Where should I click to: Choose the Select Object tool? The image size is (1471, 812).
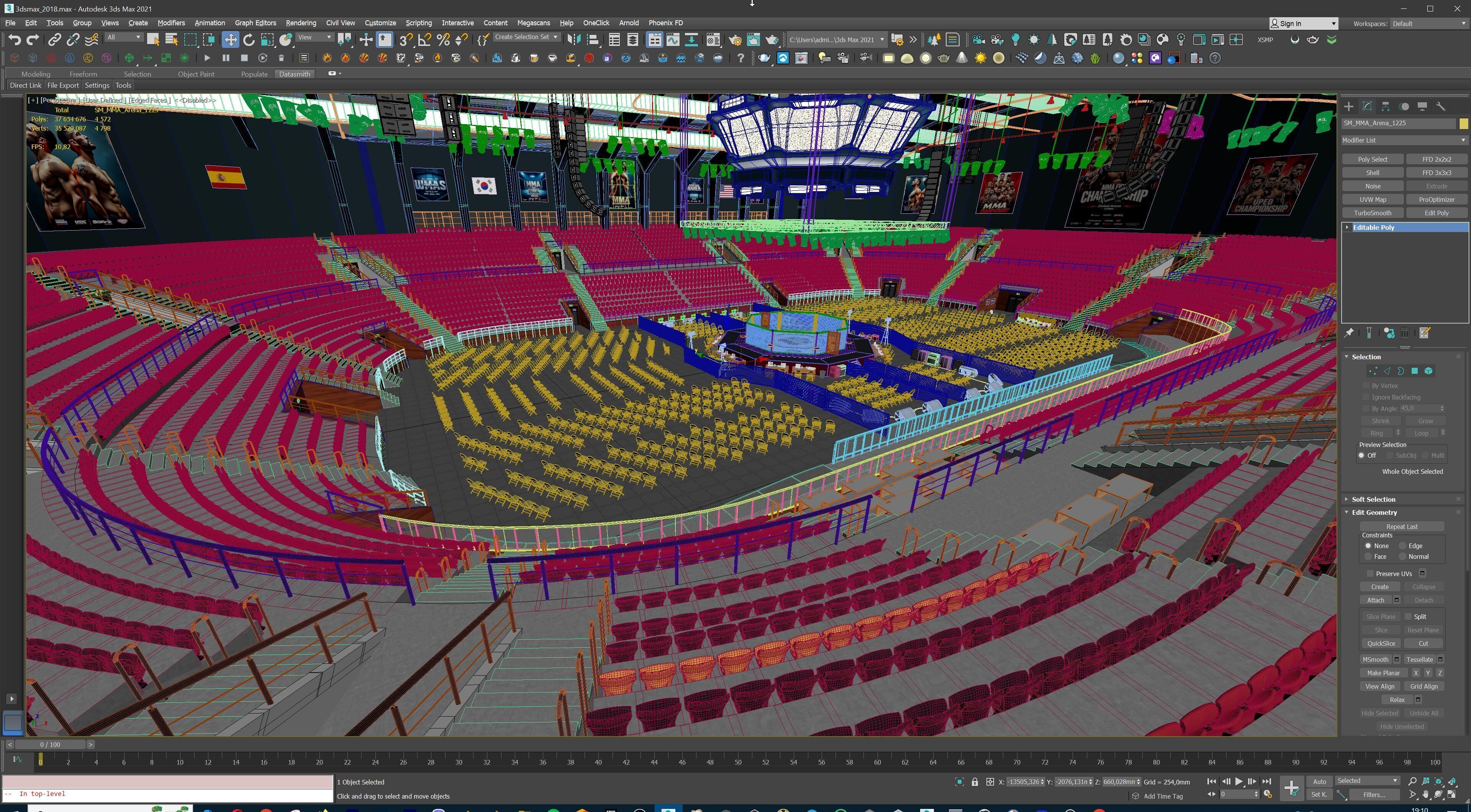(153, 39)
